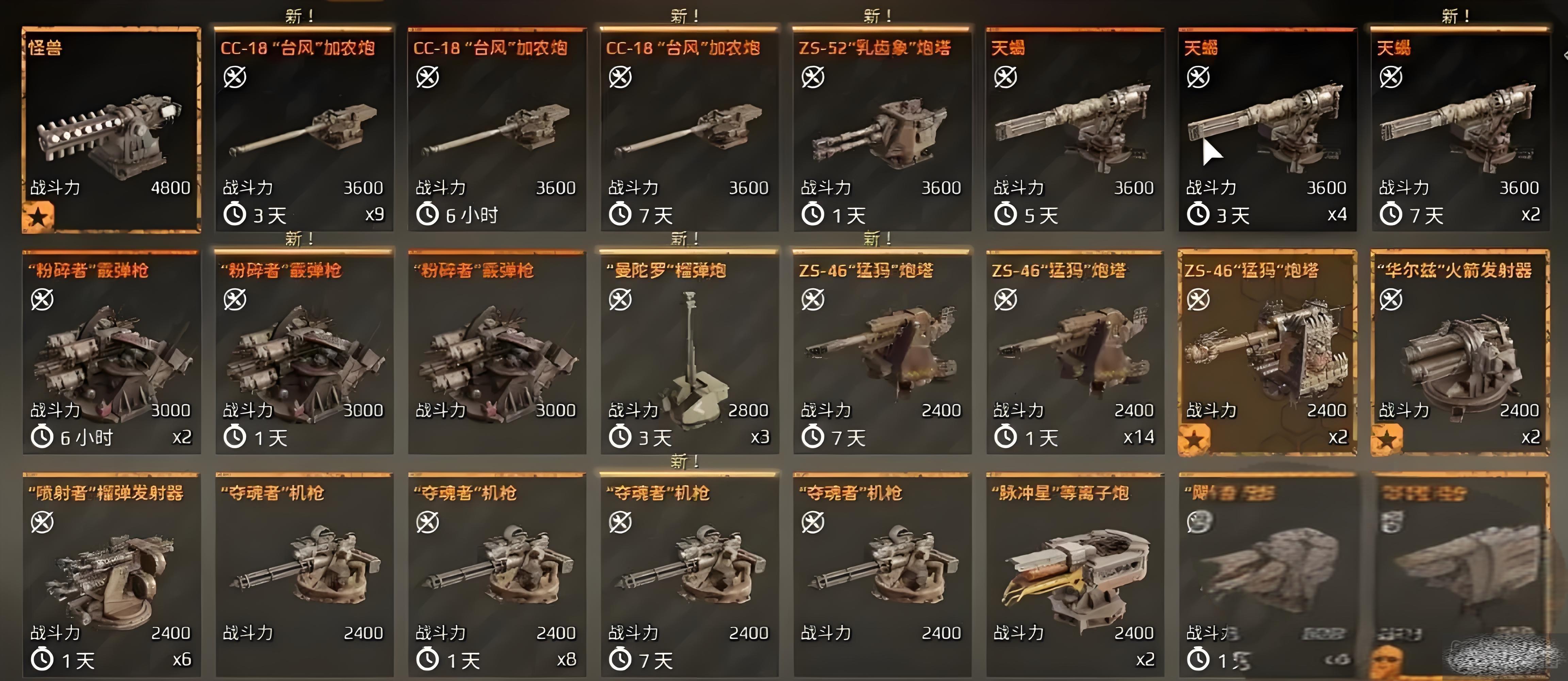
Task: Click the clock icon on the 5天 天蝎 card
Action: point(1006,215)
